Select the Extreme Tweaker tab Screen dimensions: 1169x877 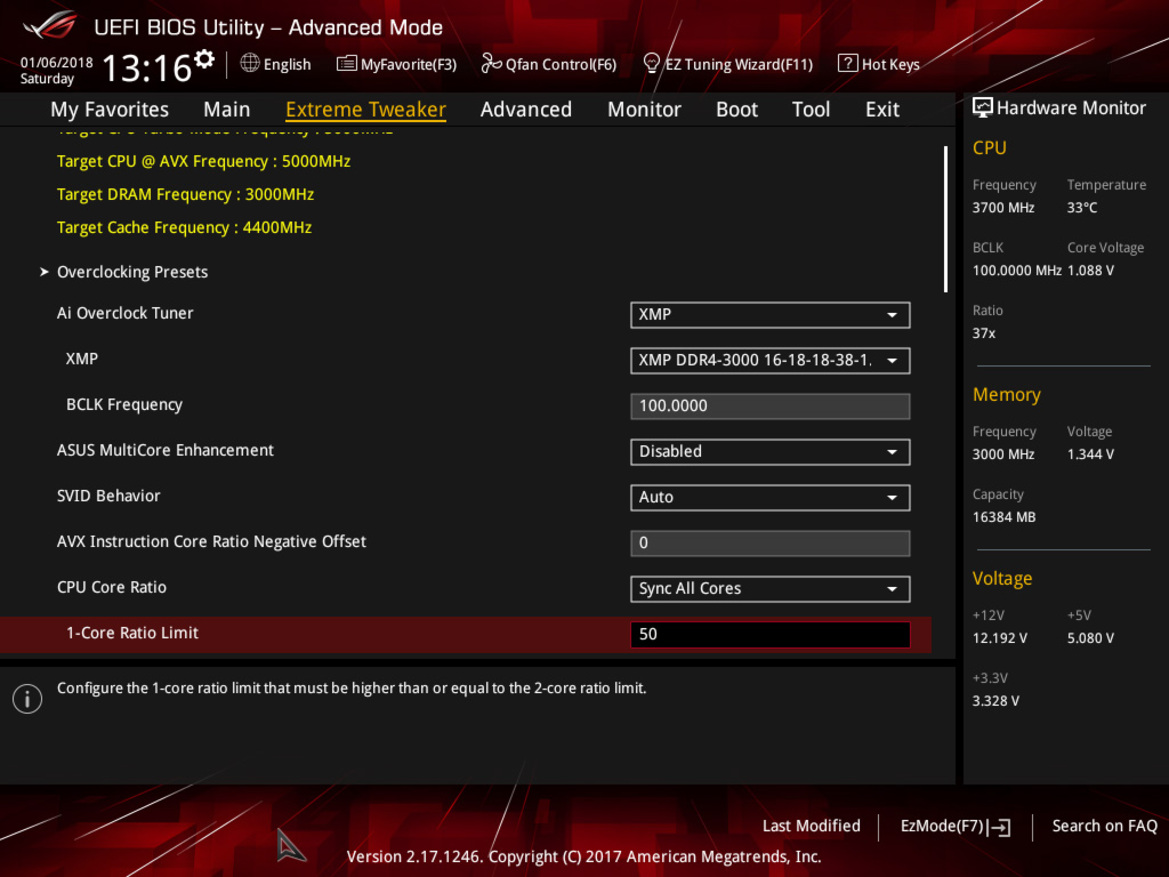365,110
